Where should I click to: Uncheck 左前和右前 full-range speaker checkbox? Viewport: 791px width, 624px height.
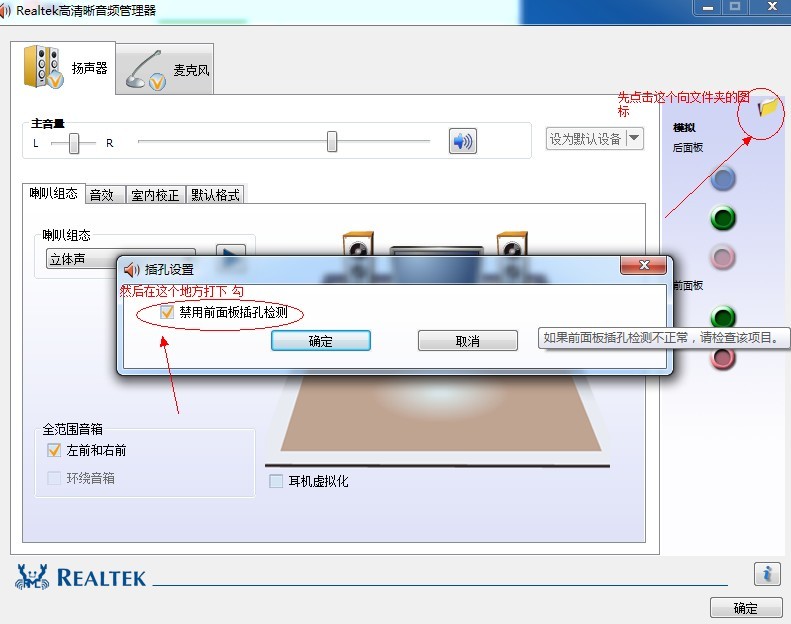point(54,450)
